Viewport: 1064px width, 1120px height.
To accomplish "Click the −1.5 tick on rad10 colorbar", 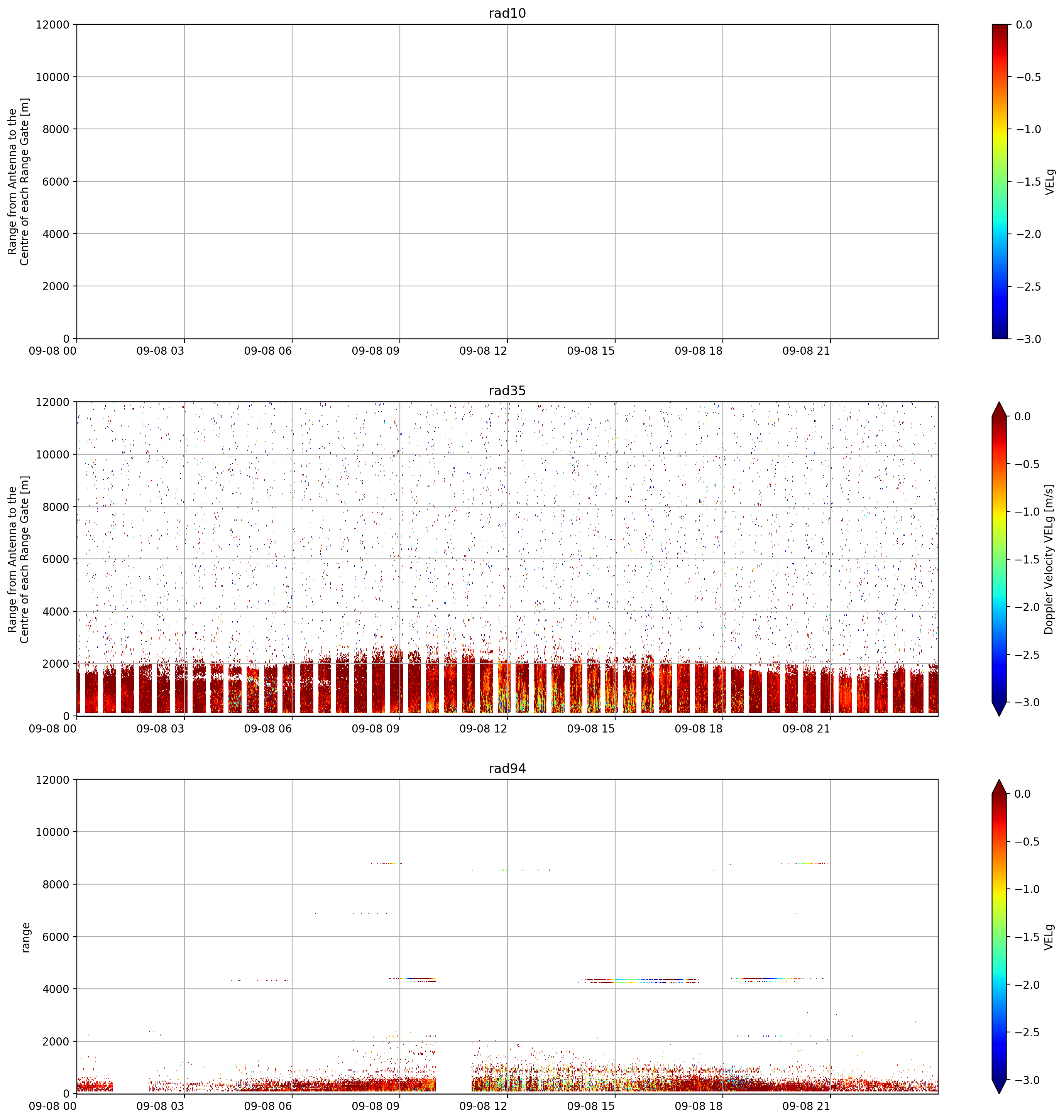I will tap(1028, 181).
